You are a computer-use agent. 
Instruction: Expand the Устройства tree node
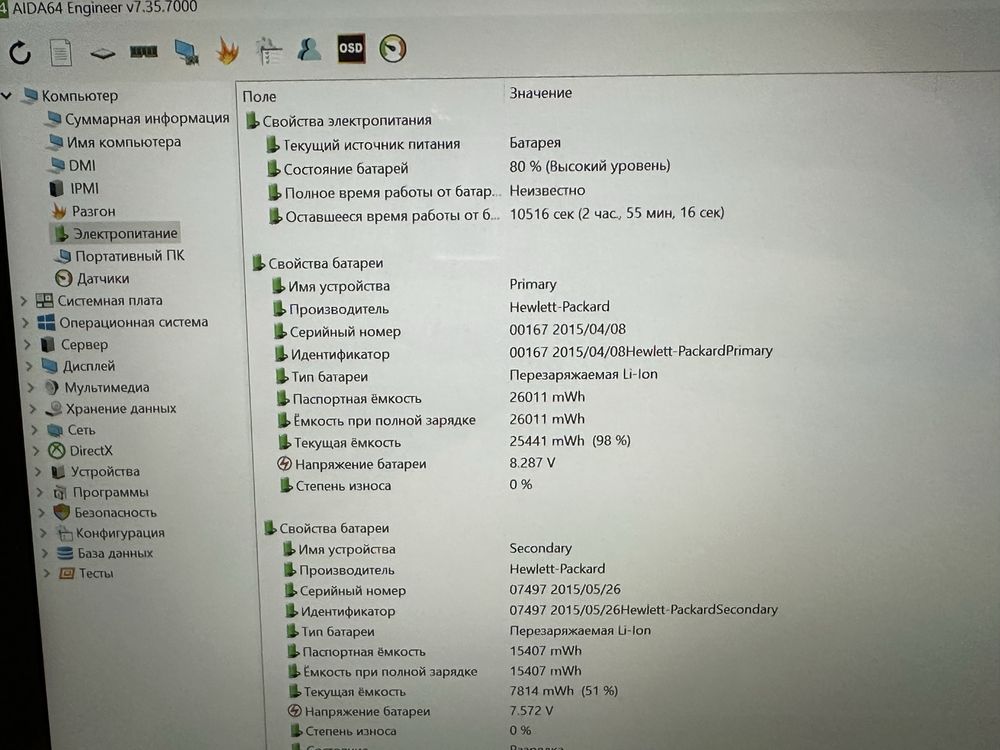38,472
